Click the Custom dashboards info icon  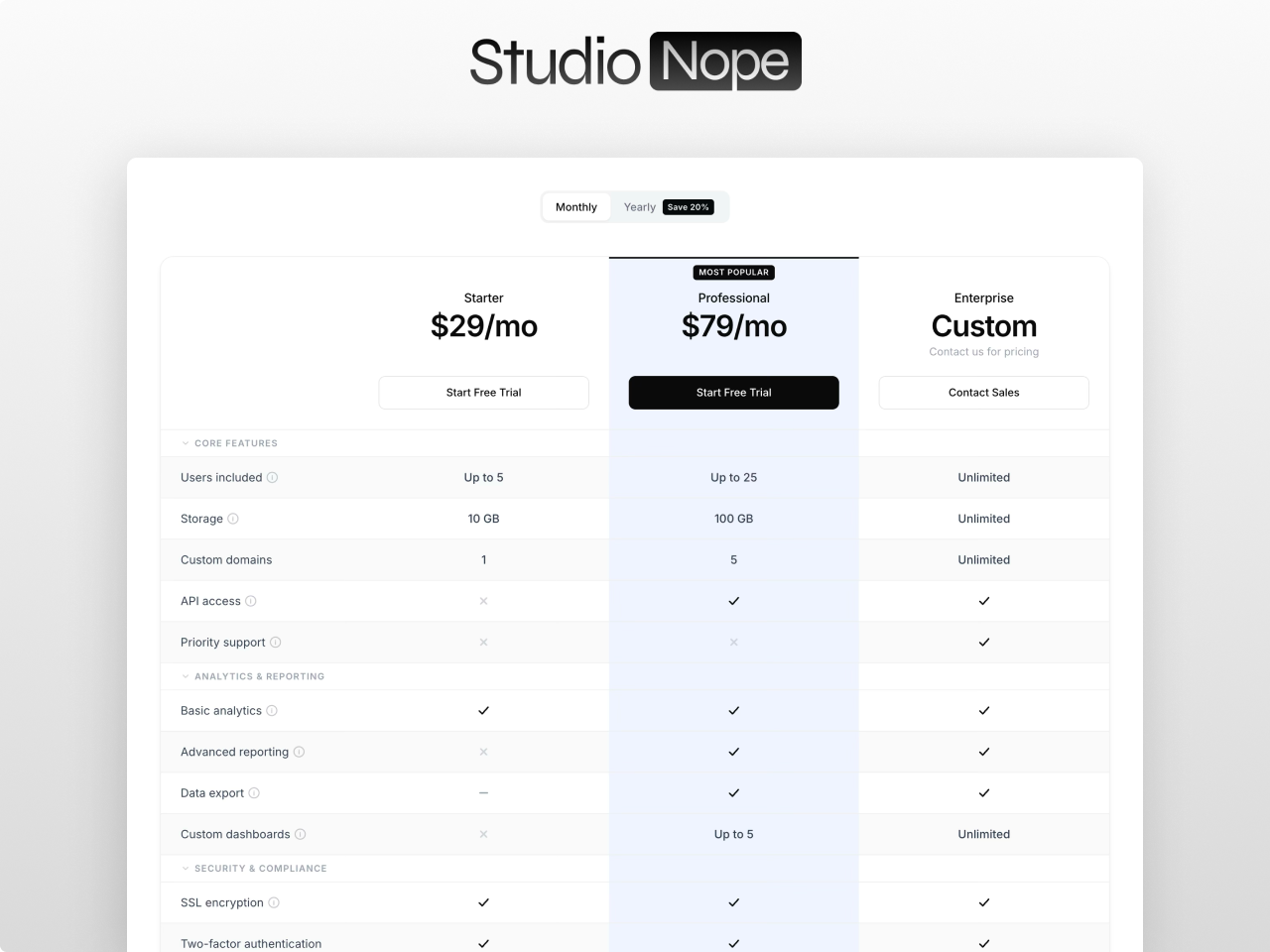point(302,834)
